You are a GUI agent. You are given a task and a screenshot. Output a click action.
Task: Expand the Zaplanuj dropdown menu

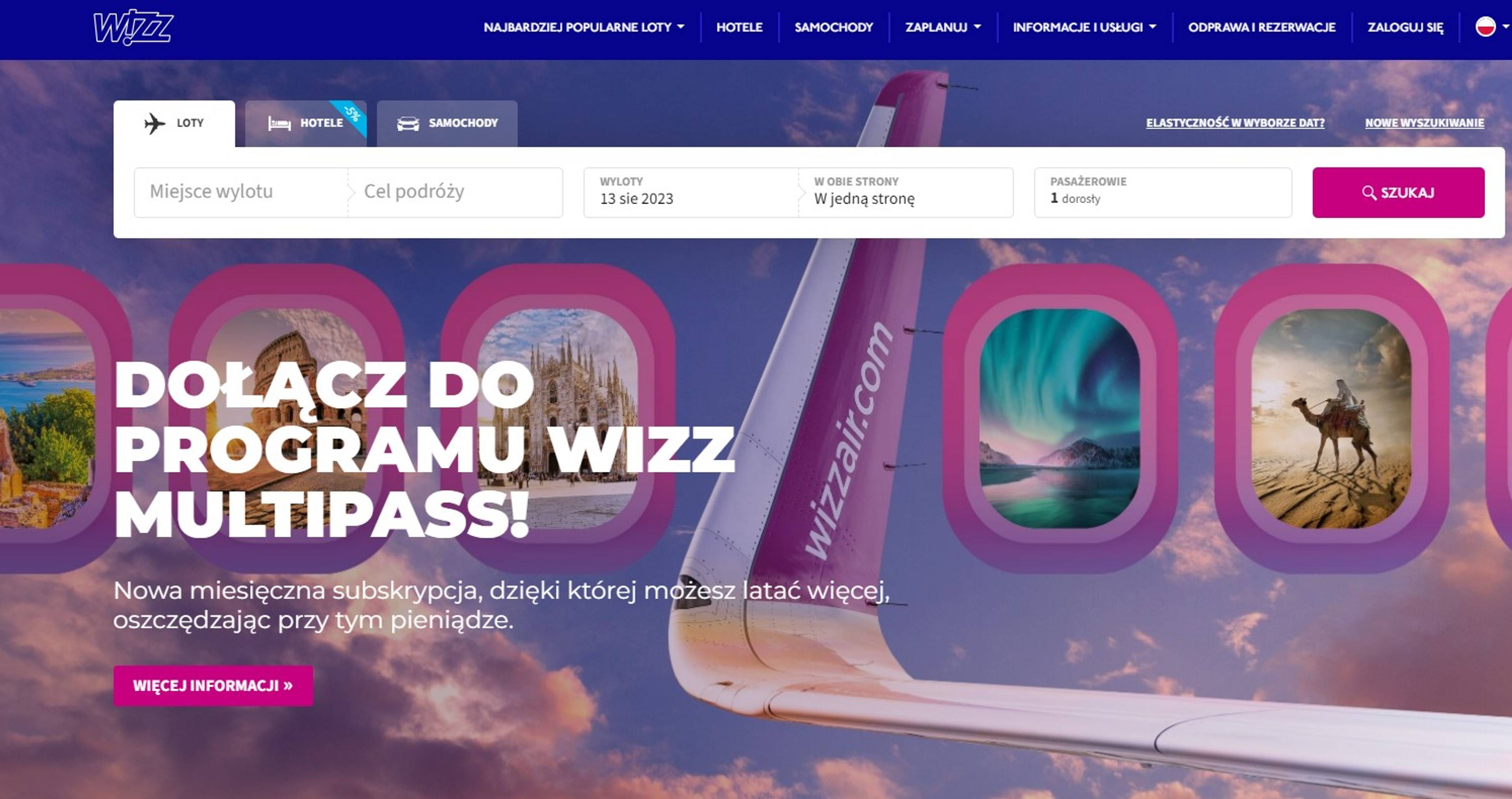(943, 27)
